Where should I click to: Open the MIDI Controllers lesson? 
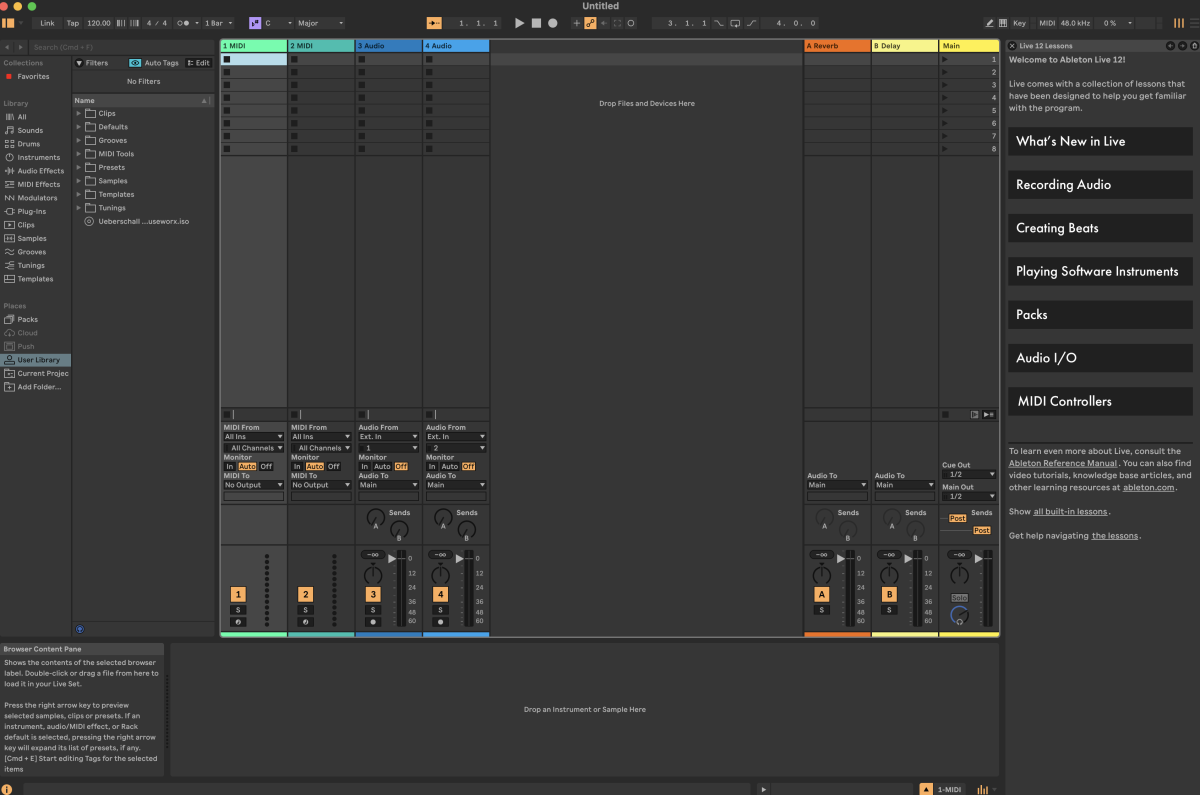1100,401
